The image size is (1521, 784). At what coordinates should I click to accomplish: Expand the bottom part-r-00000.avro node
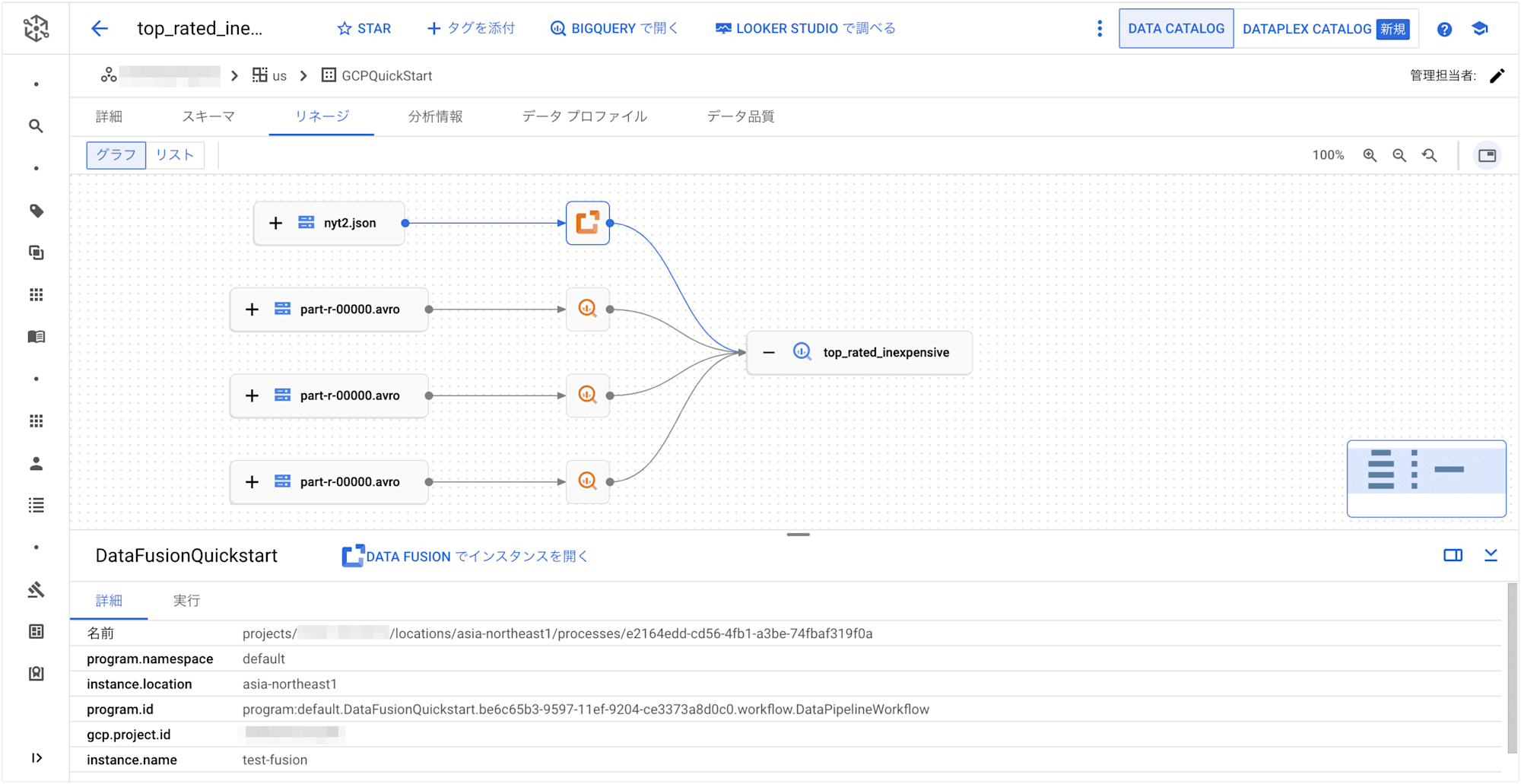252,482
